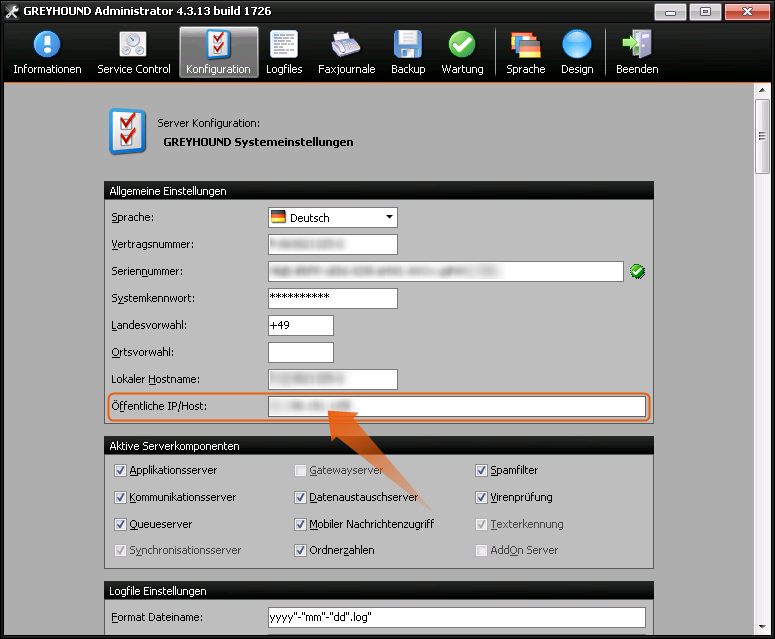Open the Design settings
775x639 pixels.
click(x=577, y=52)
